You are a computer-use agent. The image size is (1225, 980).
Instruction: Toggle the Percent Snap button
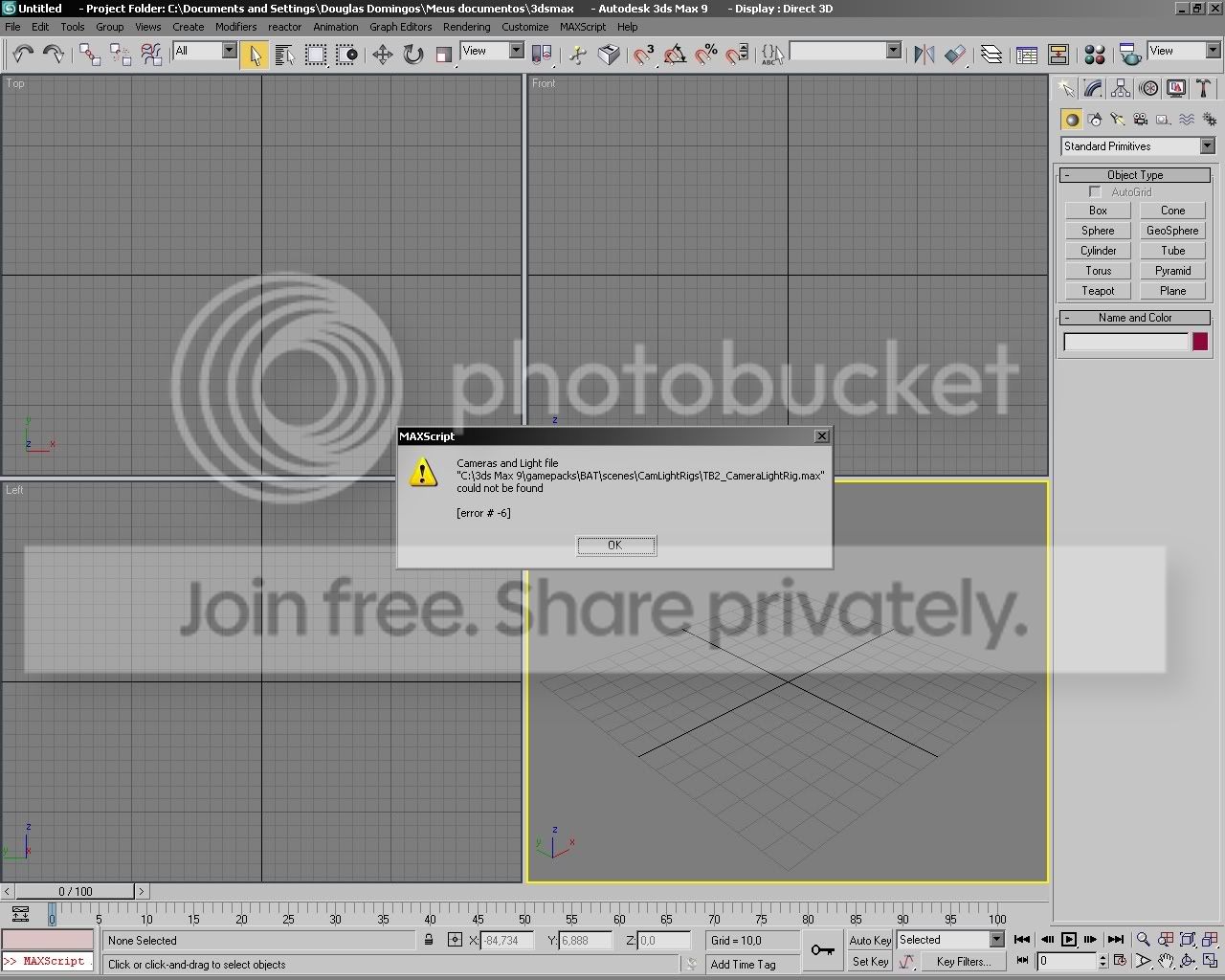[705, 55]
